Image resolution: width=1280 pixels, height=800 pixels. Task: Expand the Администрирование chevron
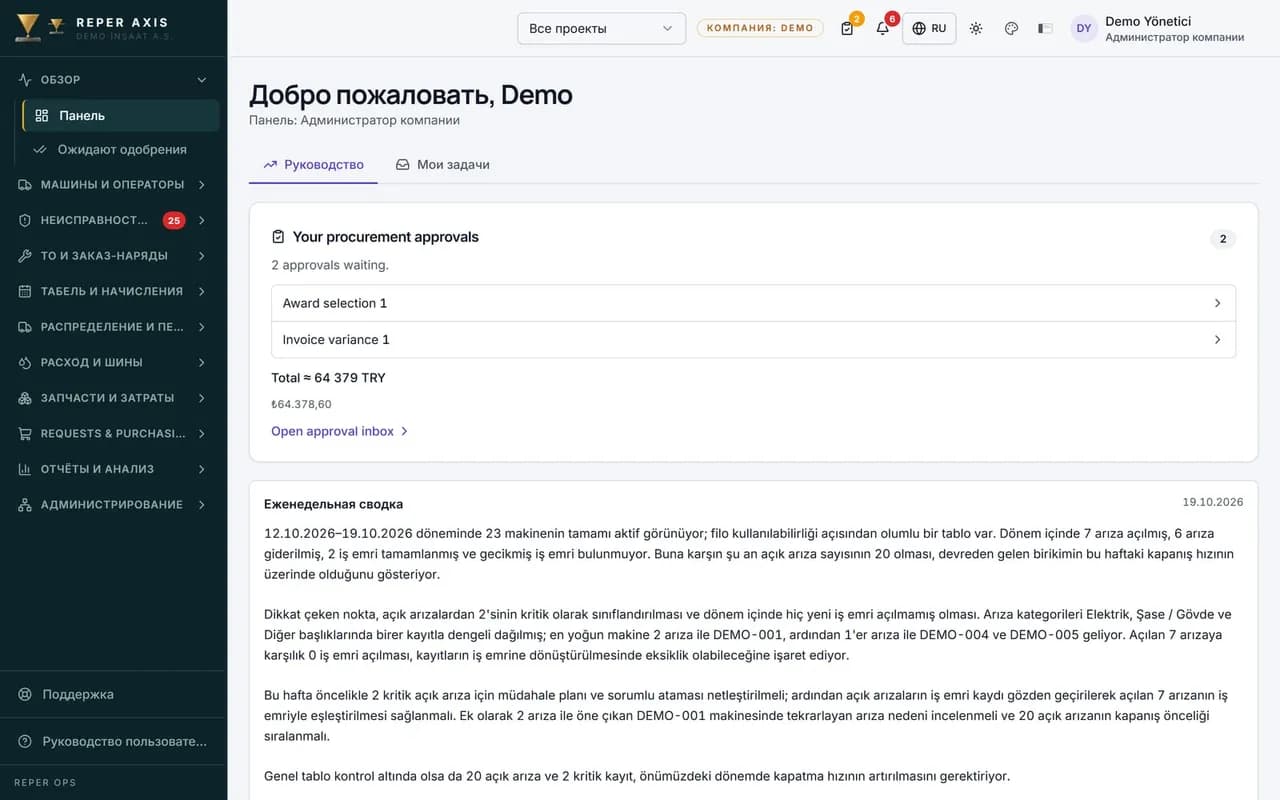tap(202, 505)
